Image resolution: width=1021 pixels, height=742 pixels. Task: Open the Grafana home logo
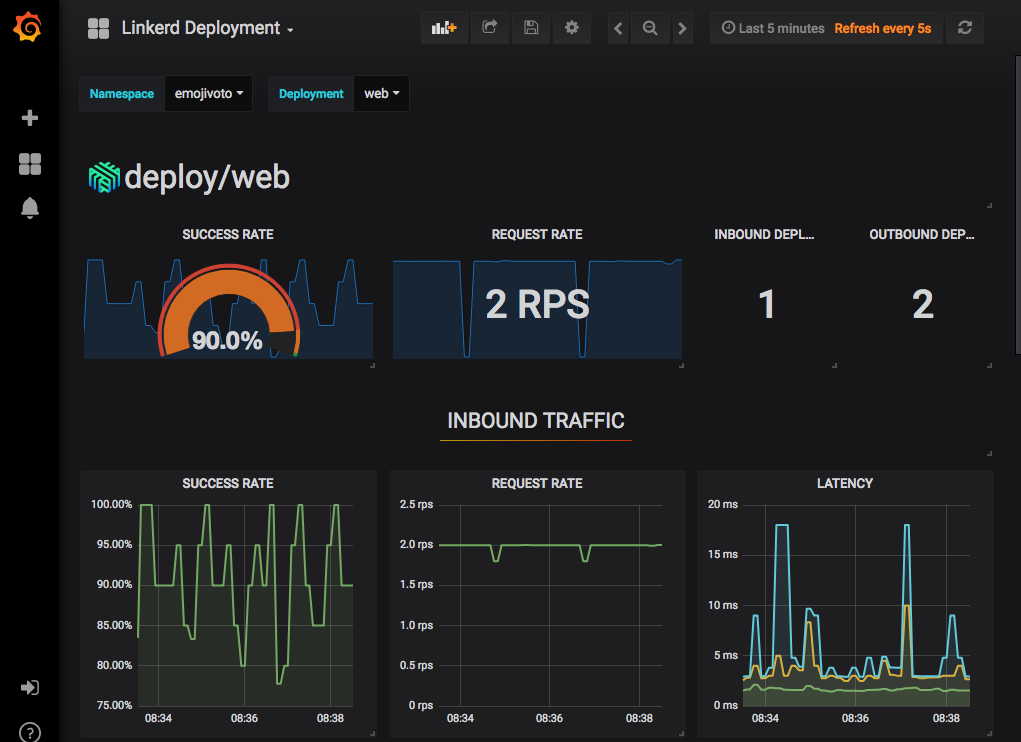29,27
